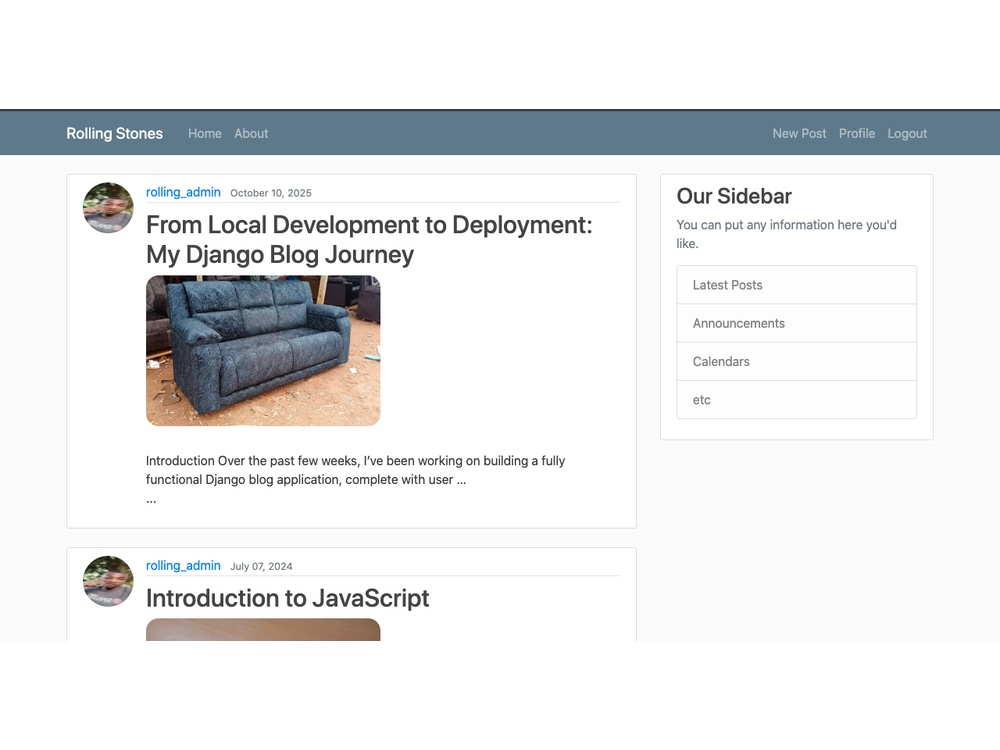Click the July 07, 2024 date

[261, 566]
